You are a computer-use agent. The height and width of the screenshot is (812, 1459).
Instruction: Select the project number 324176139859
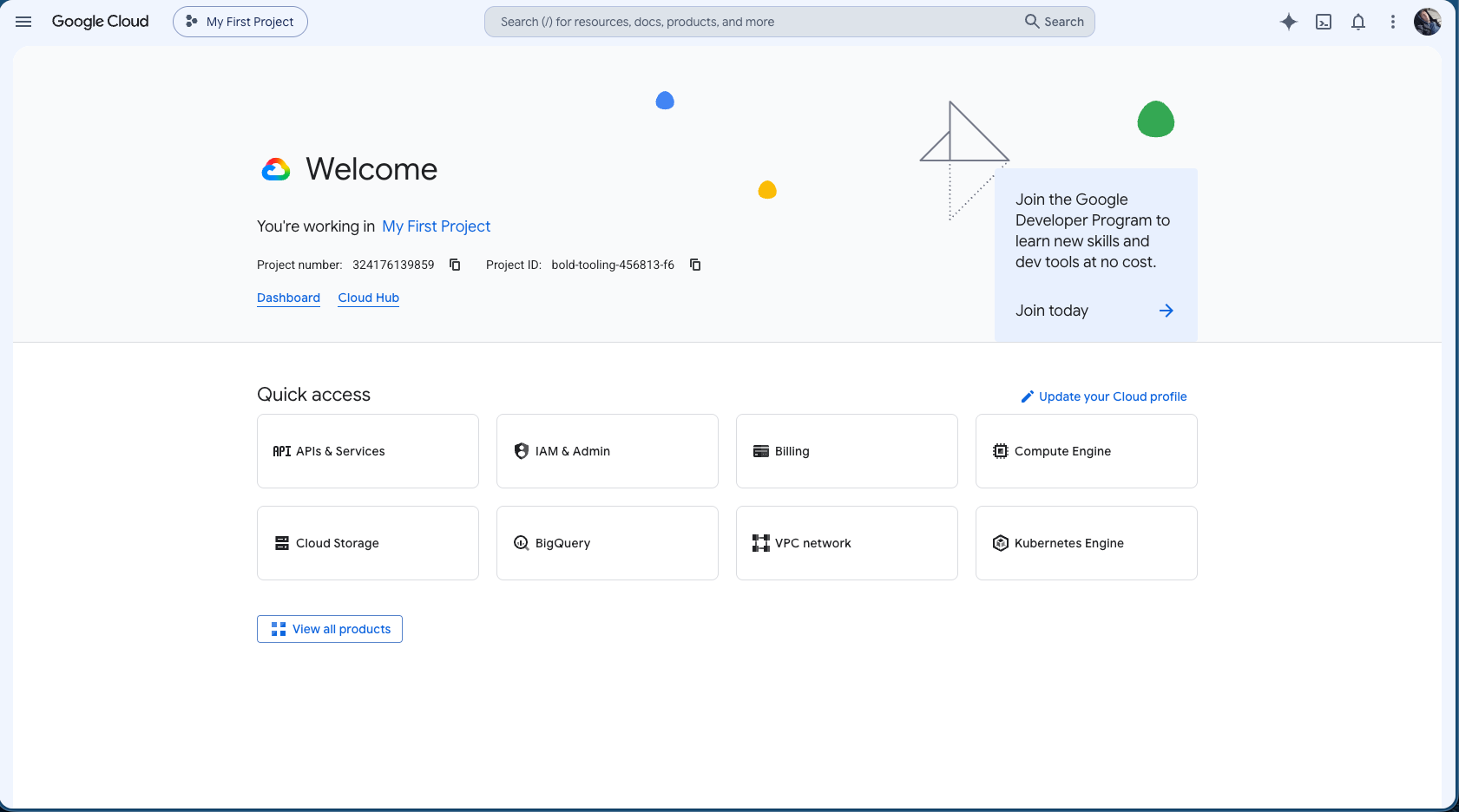393,265
